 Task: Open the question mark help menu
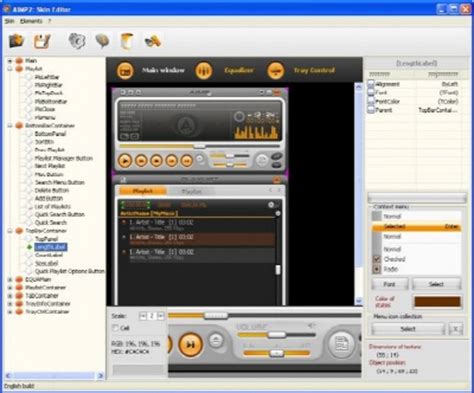coord(49,21)
